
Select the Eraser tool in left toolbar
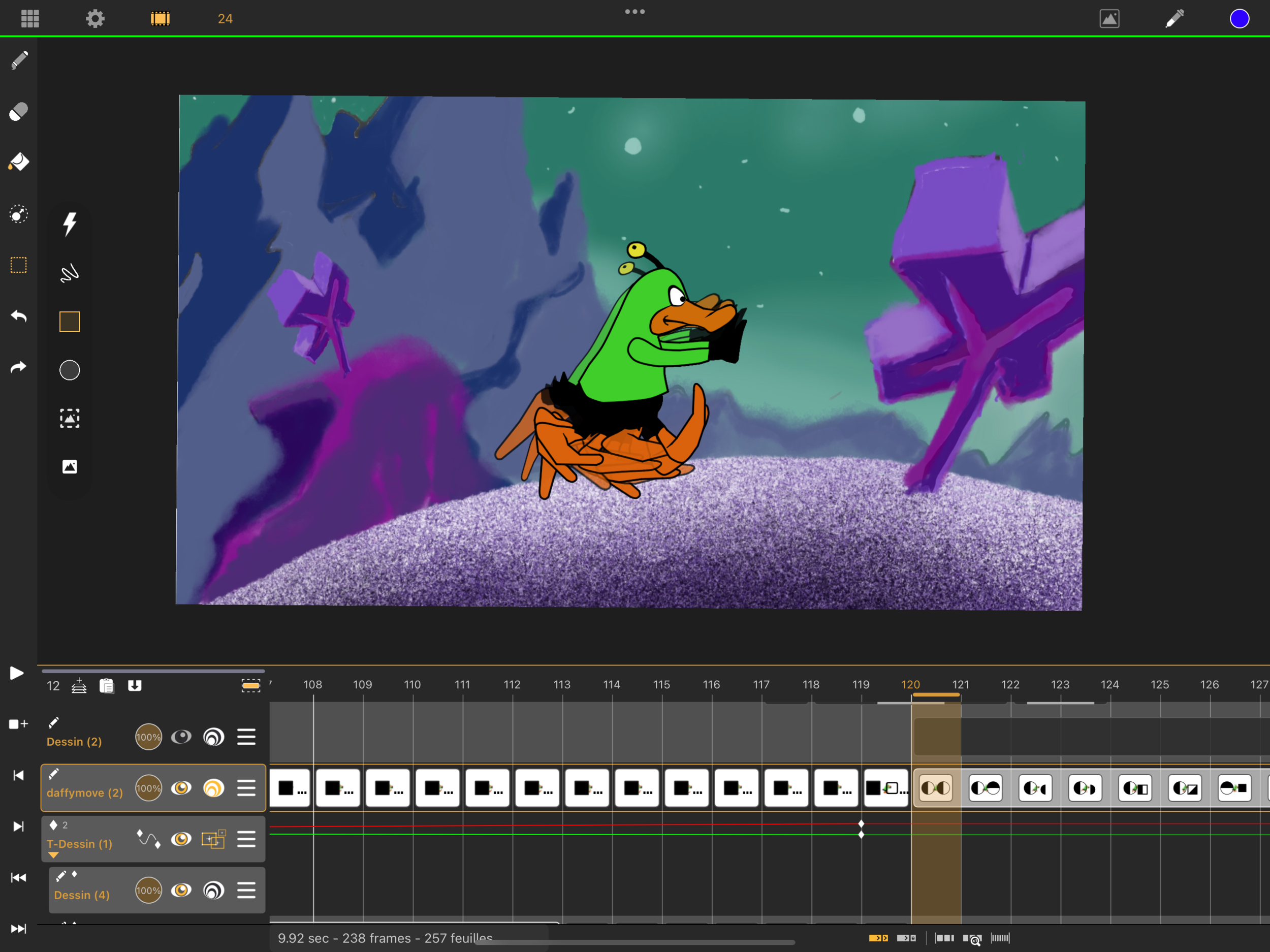18,111
